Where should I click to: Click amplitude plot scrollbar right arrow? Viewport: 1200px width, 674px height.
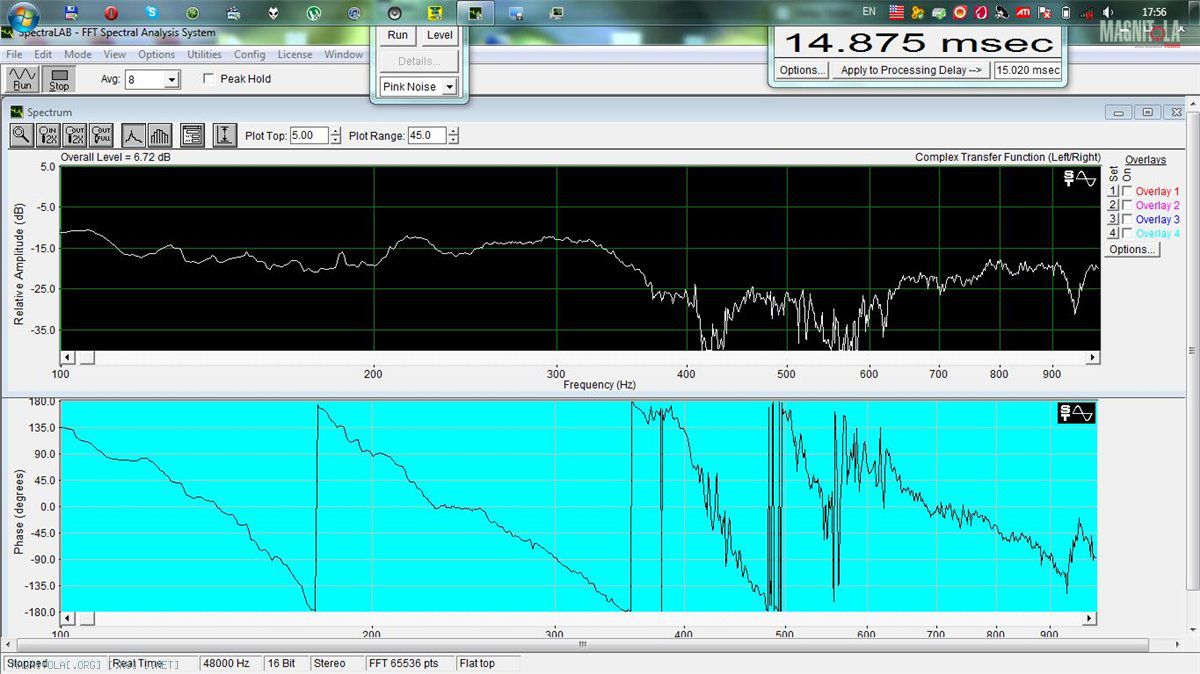pyautogui.click(x=1093, y=357)
